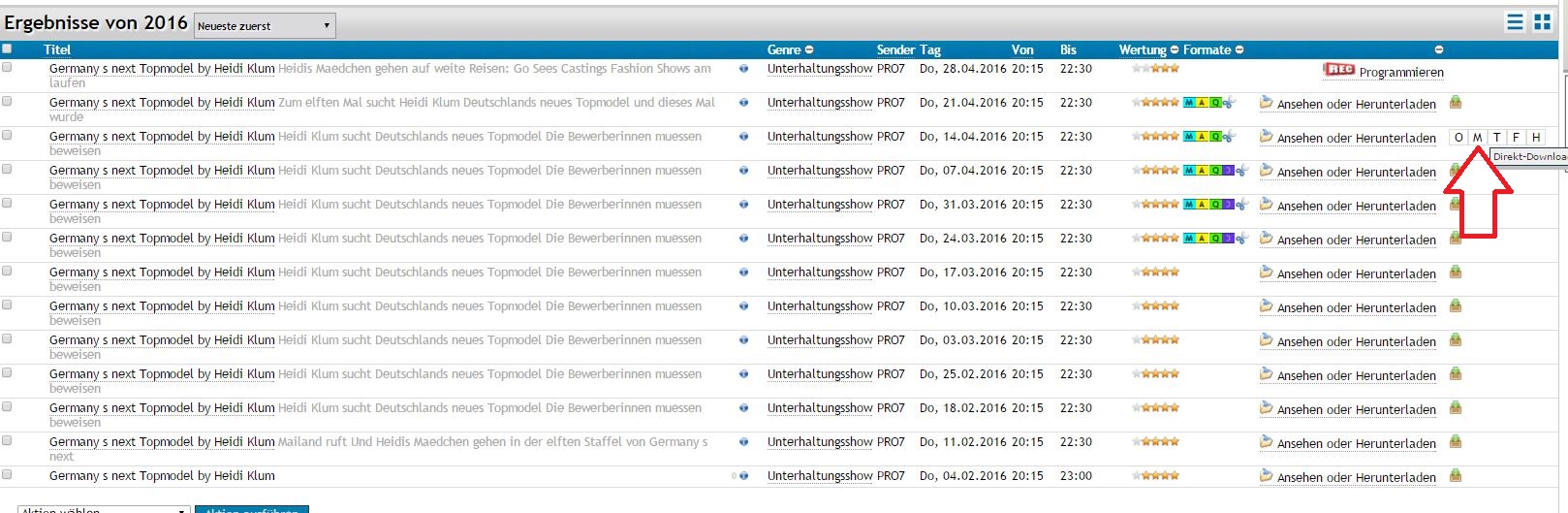The width and height of the screenshot is (1568, 513).
Task: Click folder icon in the 14.04.2016 row
Action: [x=1266, y=137]
